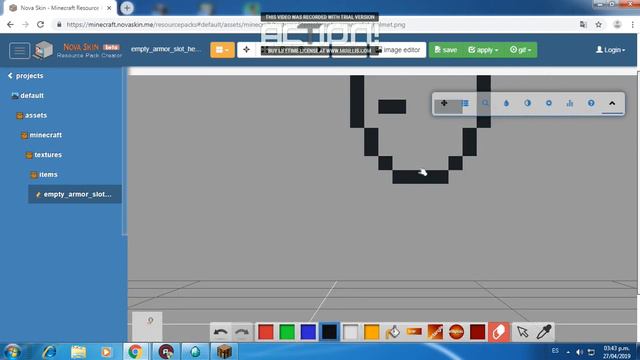Click the empty_armor_slot_he... file title in header
The width and height of the screenshot is (640, 360).
pyautogui.click(x=166, y=49)
